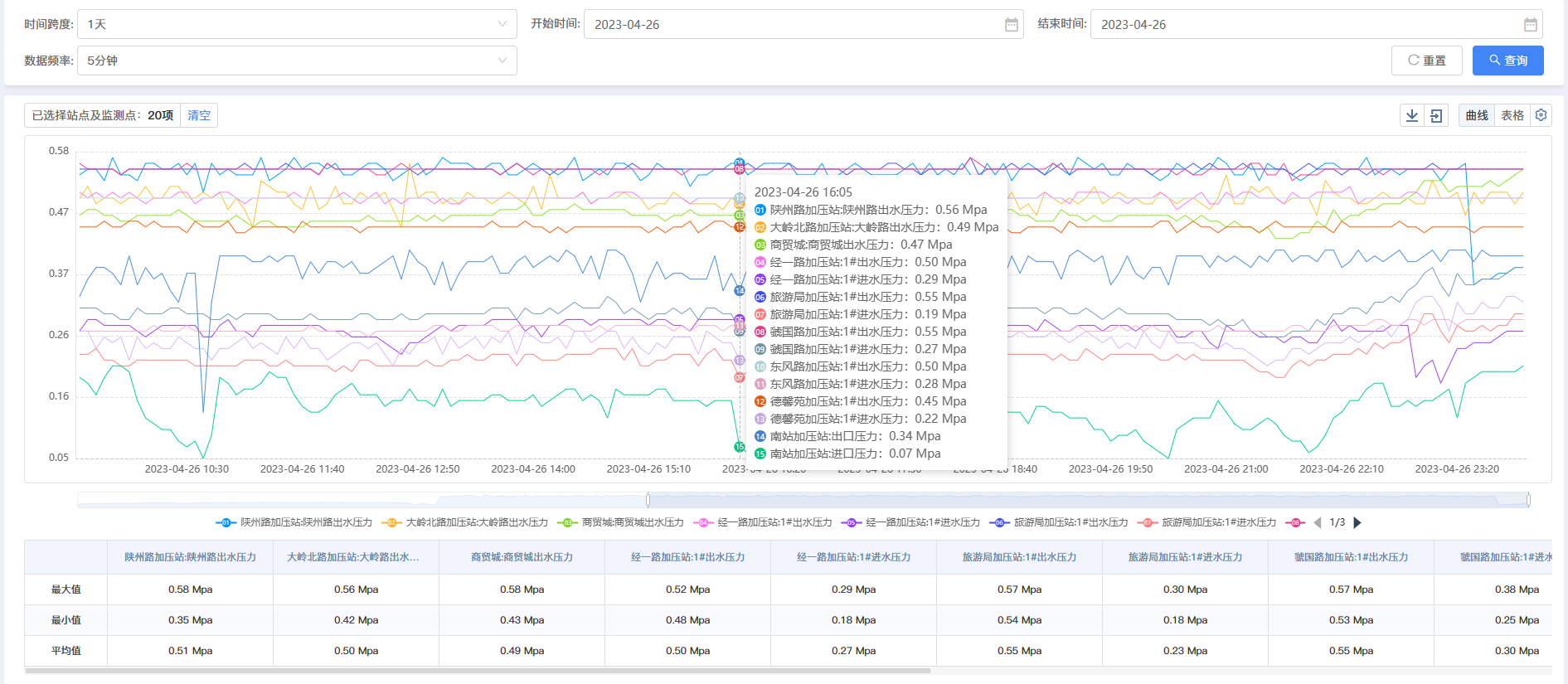This screenshot has width=1568, height=684.
Task: Open chart settings gear icon
Action: [1541, 115]
